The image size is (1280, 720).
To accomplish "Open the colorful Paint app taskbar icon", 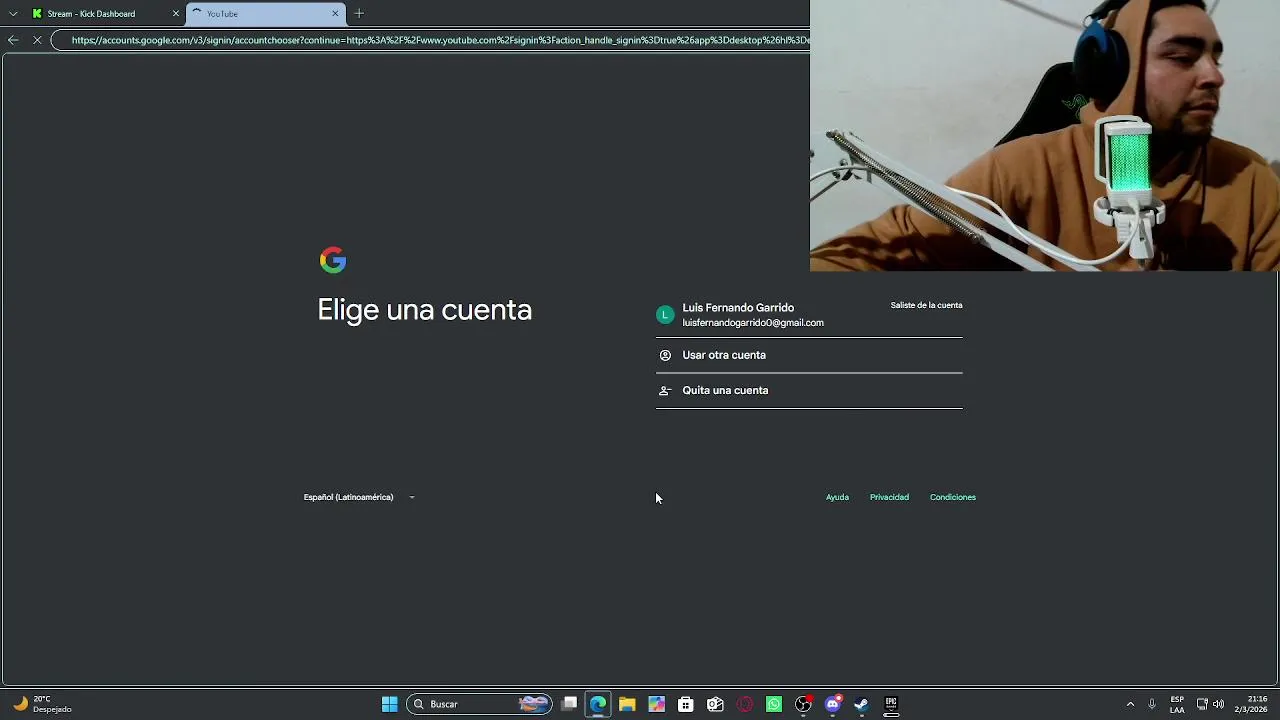I will (x=656, y=704).
